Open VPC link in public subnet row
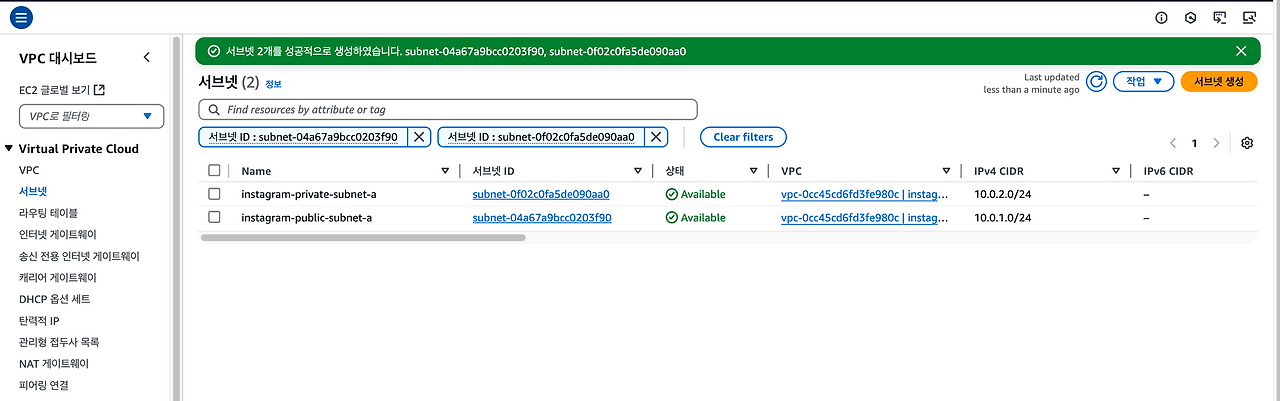This screenshot has height=401, width=1280. pyautogui.click(x=865, y=217)
